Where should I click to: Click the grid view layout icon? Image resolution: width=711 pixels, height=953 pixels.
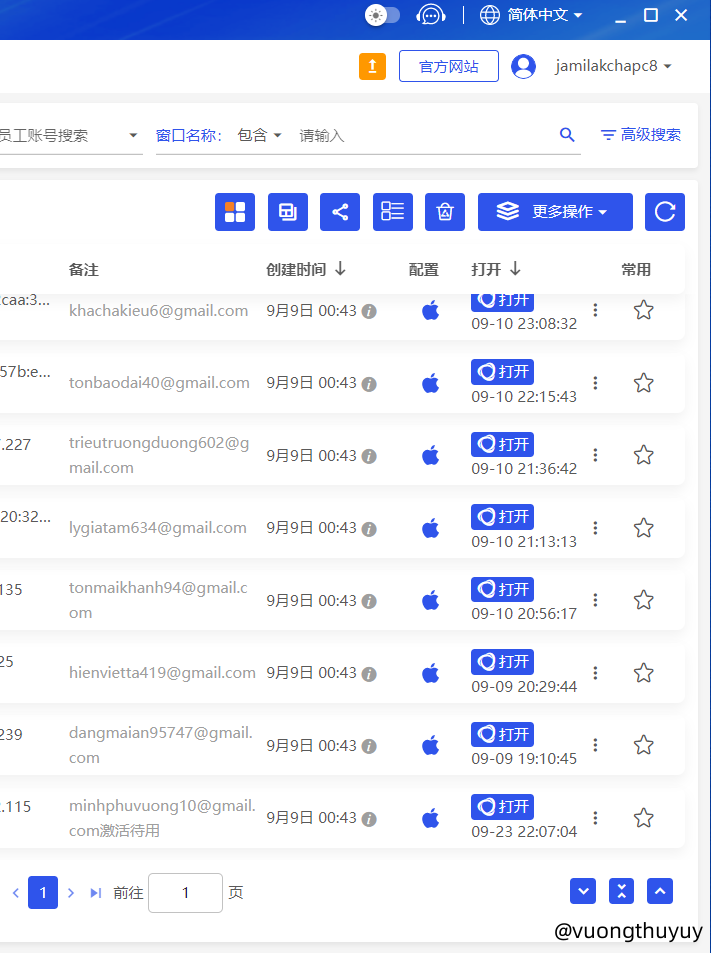pyautogui.click(x=235, y=212)
